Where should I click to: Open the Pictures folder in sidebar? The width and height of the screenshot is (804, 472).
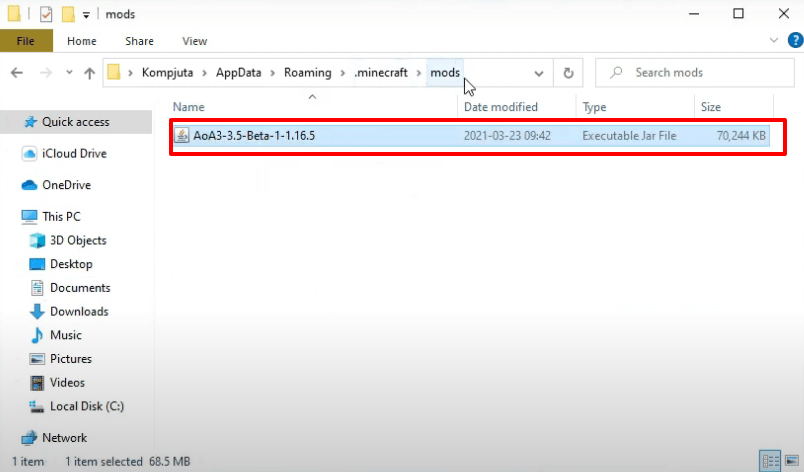(71, 359)
